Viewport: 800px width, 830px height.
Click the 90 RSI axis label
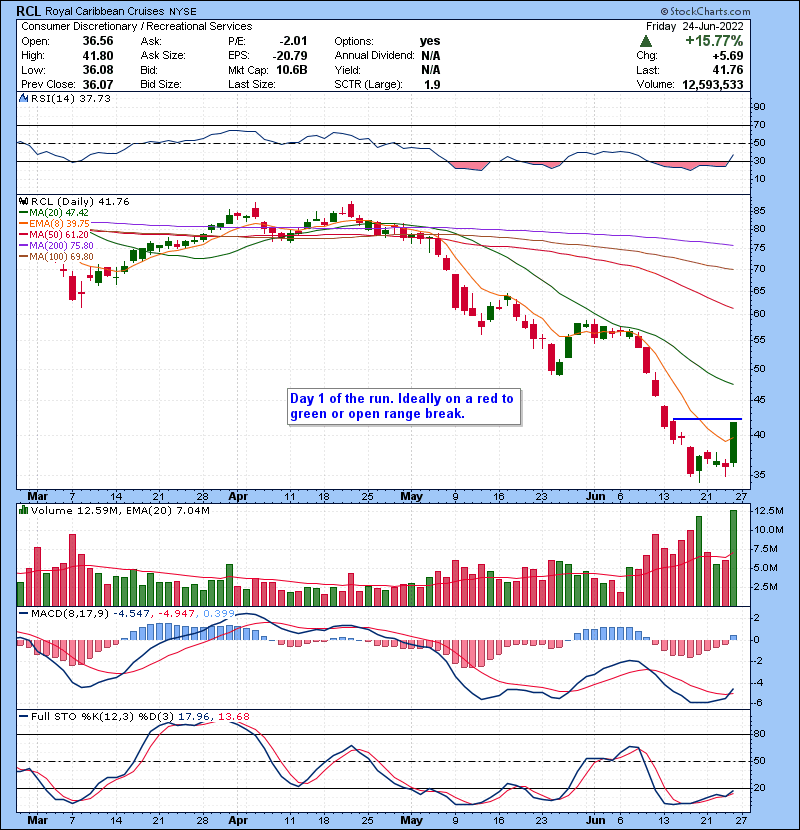point(759,107)
